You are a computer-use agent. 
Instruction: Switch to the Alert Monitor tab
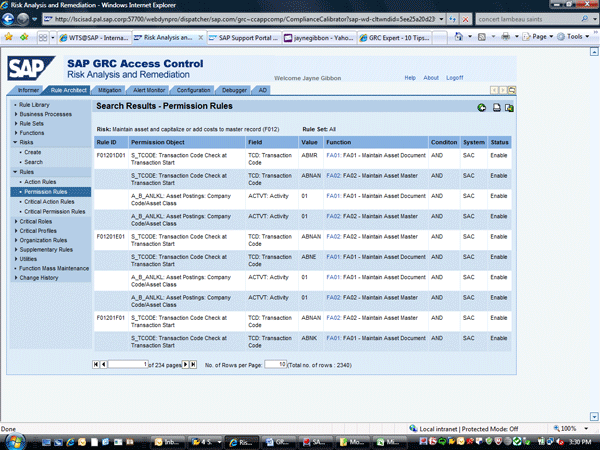pyautogui.click(x=149, y=90)
